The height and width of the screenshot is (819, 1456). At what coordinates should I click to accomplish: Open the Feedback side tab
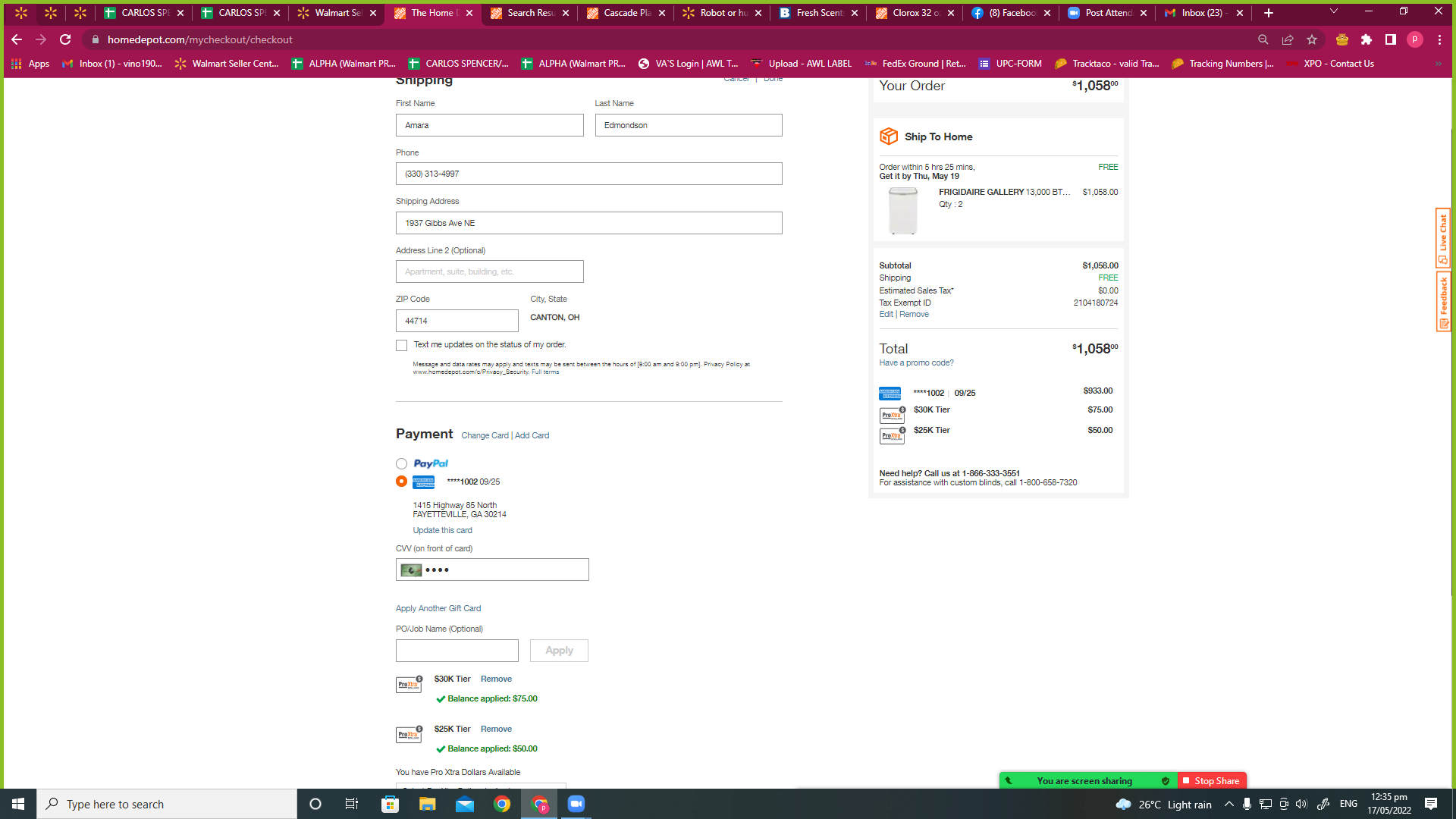pos(1443,302)
